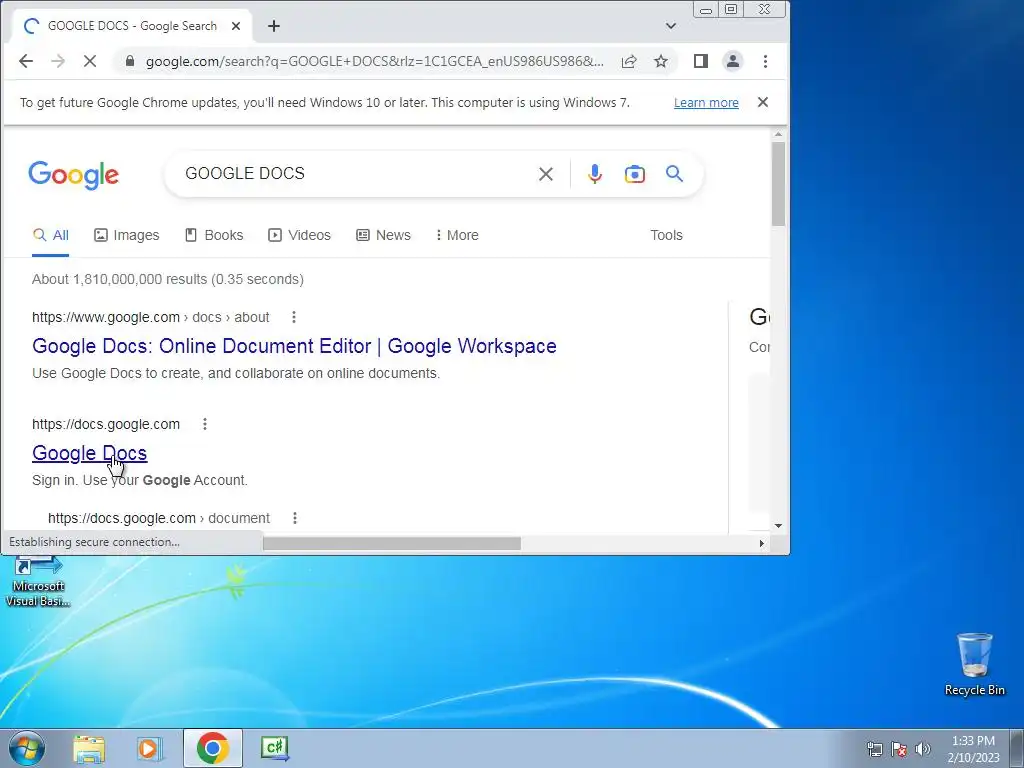
Task: Open the side panel icon in Chrome toolbar
Action: pos(701,61)
